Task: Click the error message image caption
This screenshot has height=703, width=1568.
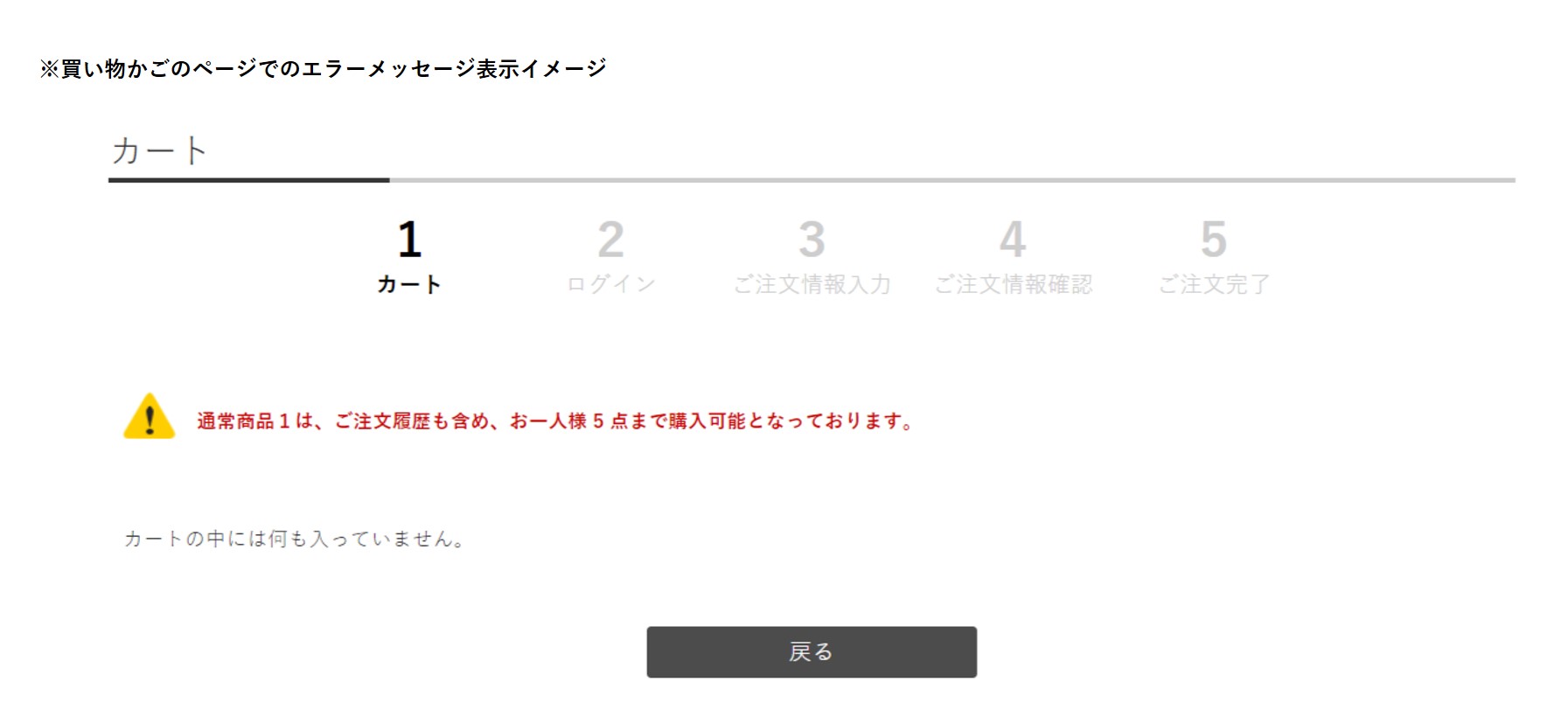Action: (323, 68)
